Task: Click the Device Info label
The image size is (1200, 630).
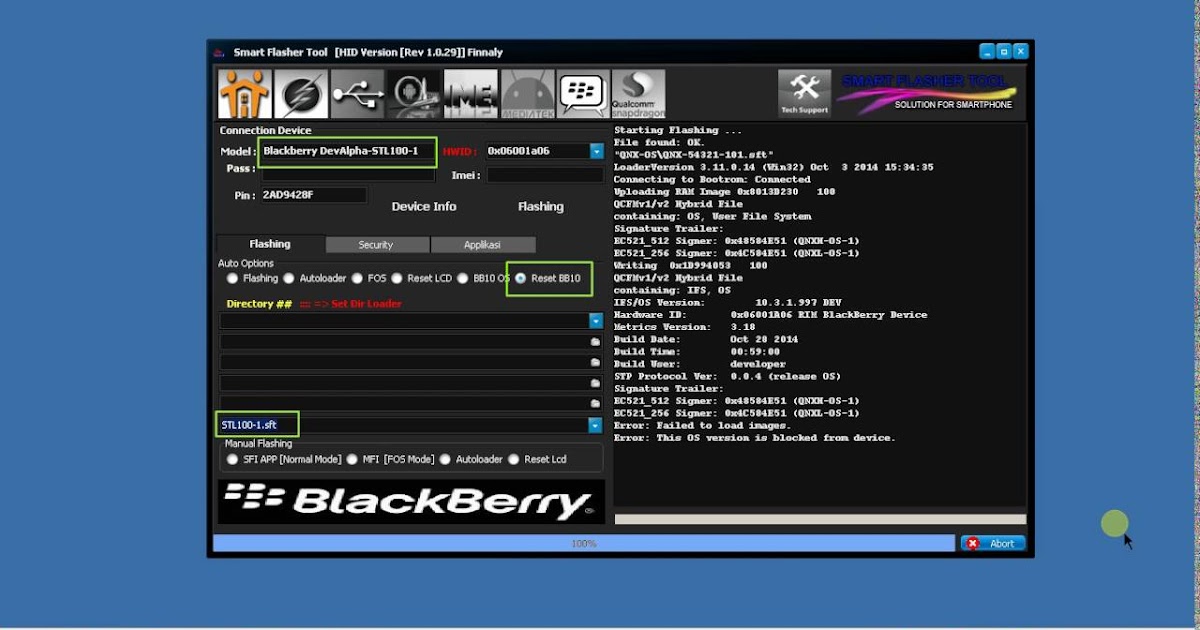Action: pyautogui.click(x=426, y=206)
